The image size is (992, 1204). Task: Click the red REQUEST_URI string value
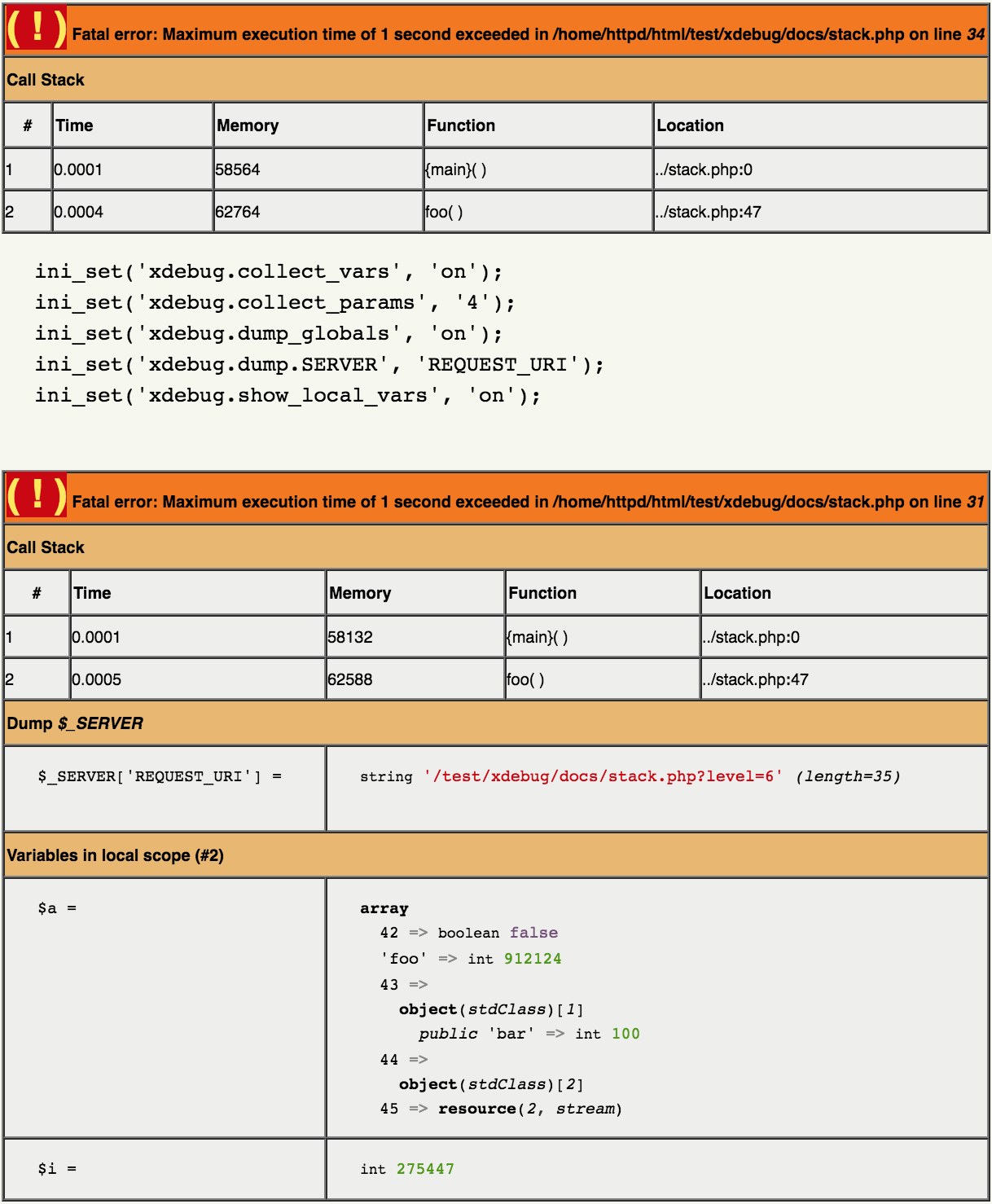(x=603, y=776)
